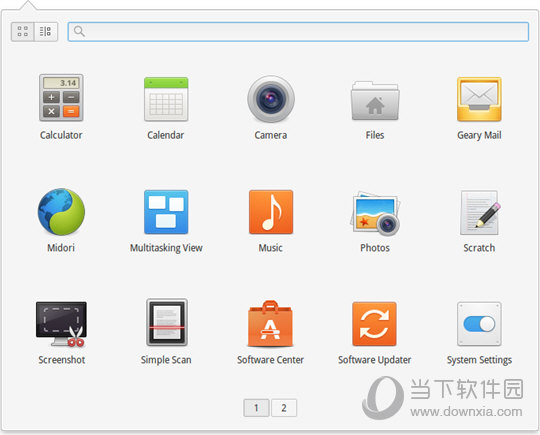The image size is (540, 435).
Task: Switch to grid view mode
Action: point(23,32)
